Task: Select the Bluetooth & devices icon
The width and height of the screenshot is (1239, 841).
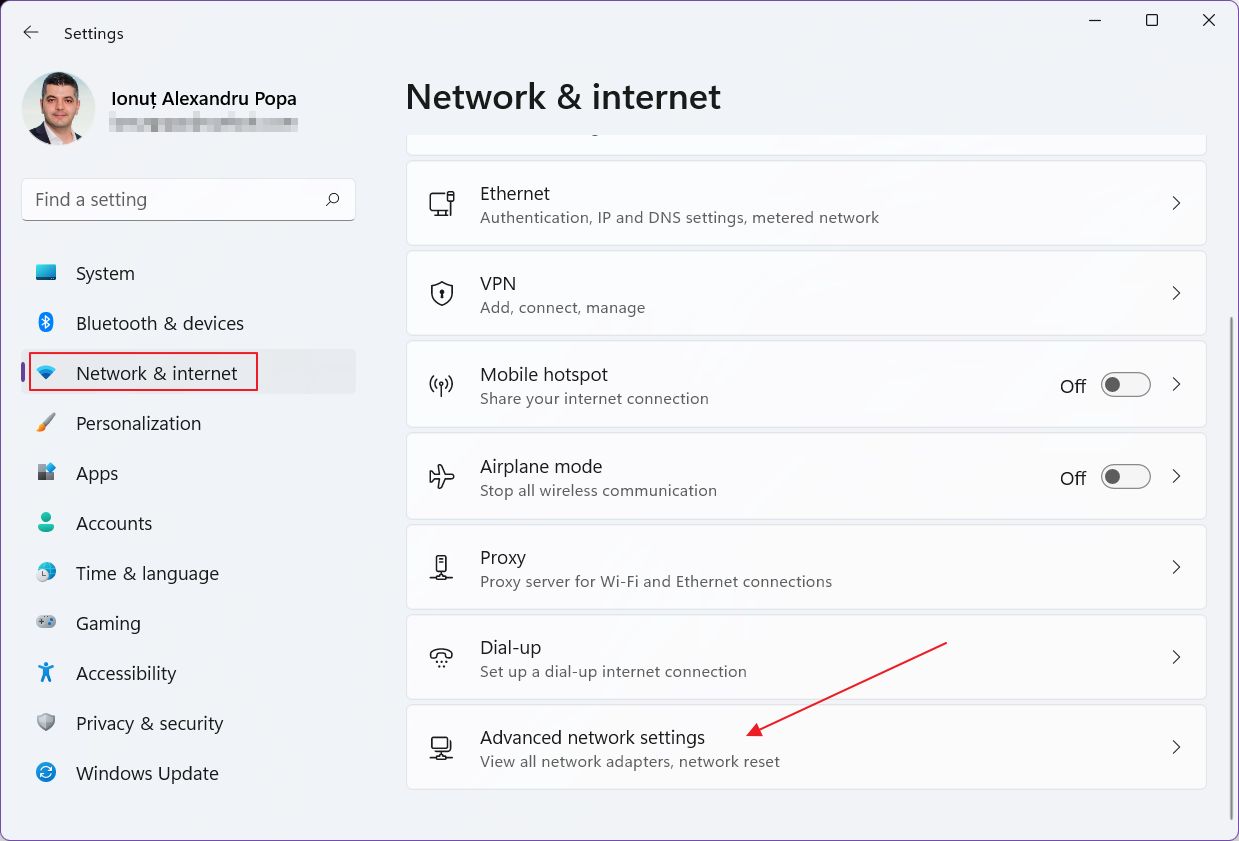Action: coord(46,323)
